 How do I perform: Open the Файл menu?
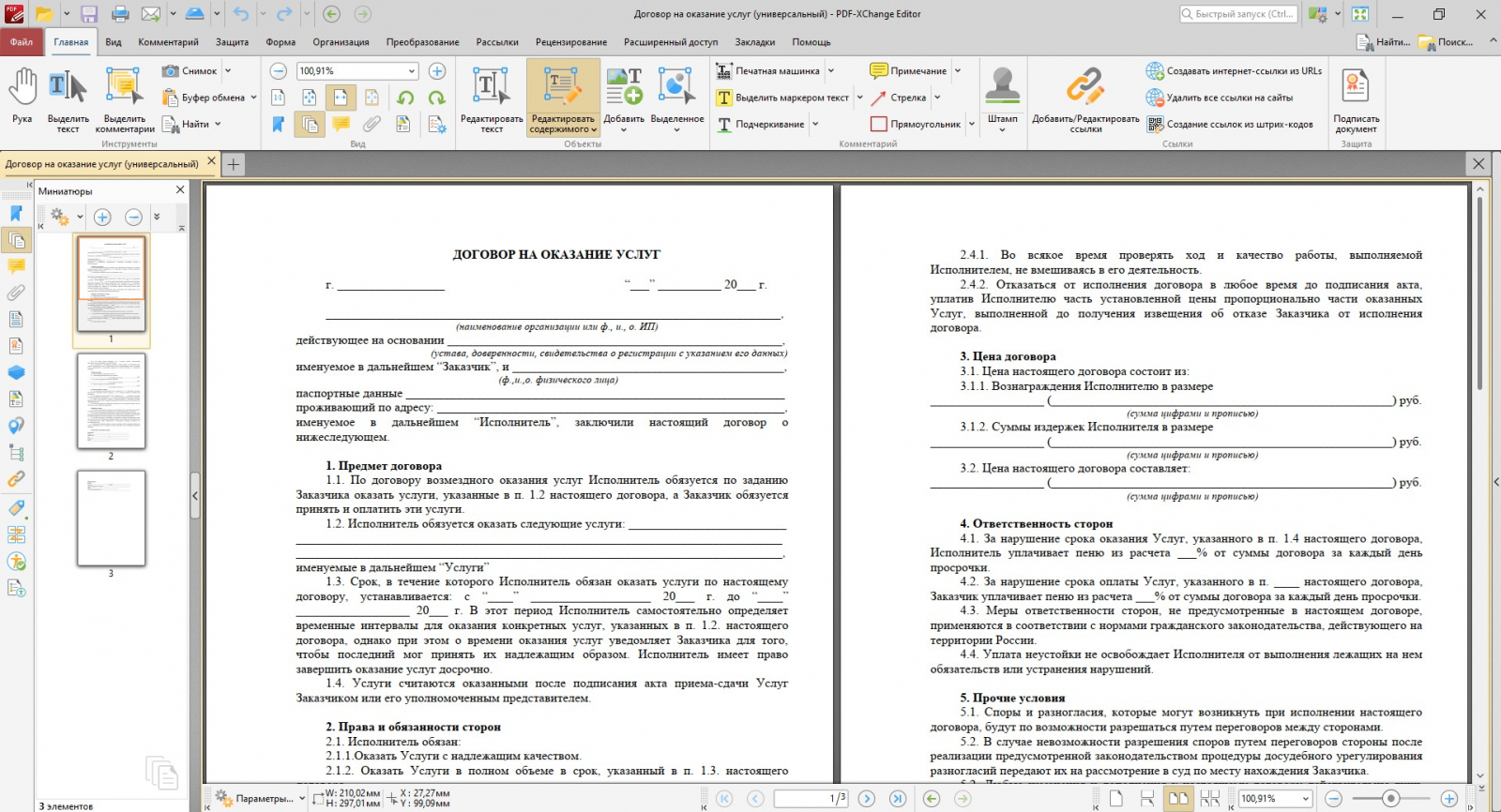(21, 42)
